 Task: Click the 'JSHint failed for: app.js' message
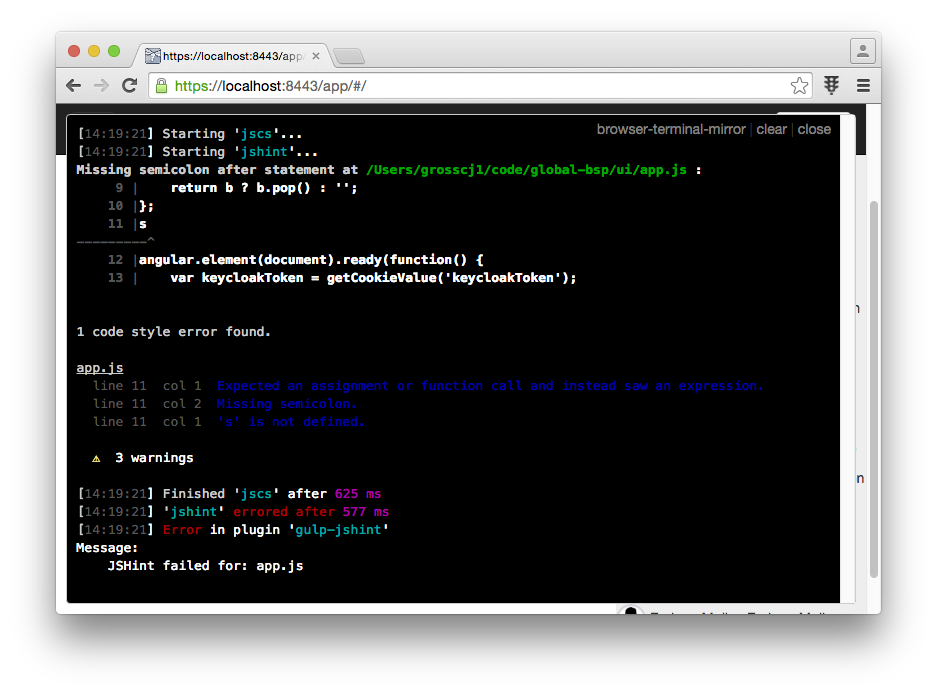pos(205,566)
